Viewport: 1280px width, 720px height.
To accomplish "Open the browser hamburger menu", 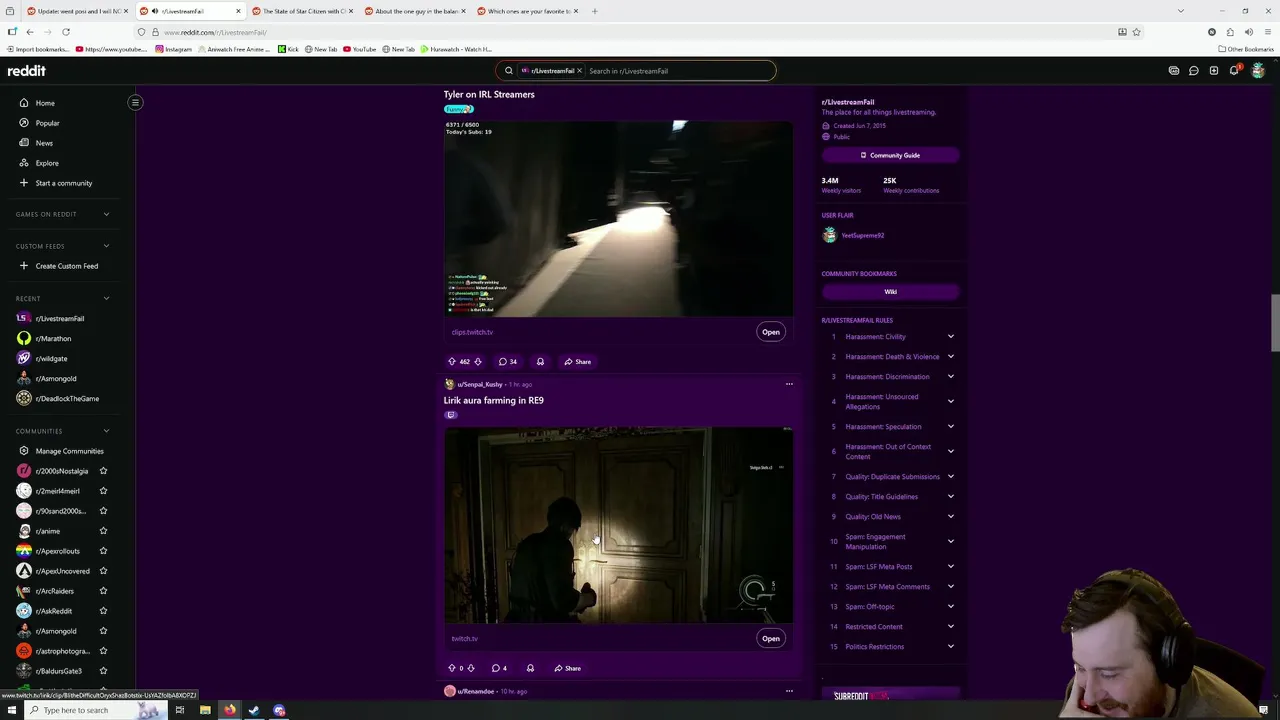I will tap(1267, 32).
